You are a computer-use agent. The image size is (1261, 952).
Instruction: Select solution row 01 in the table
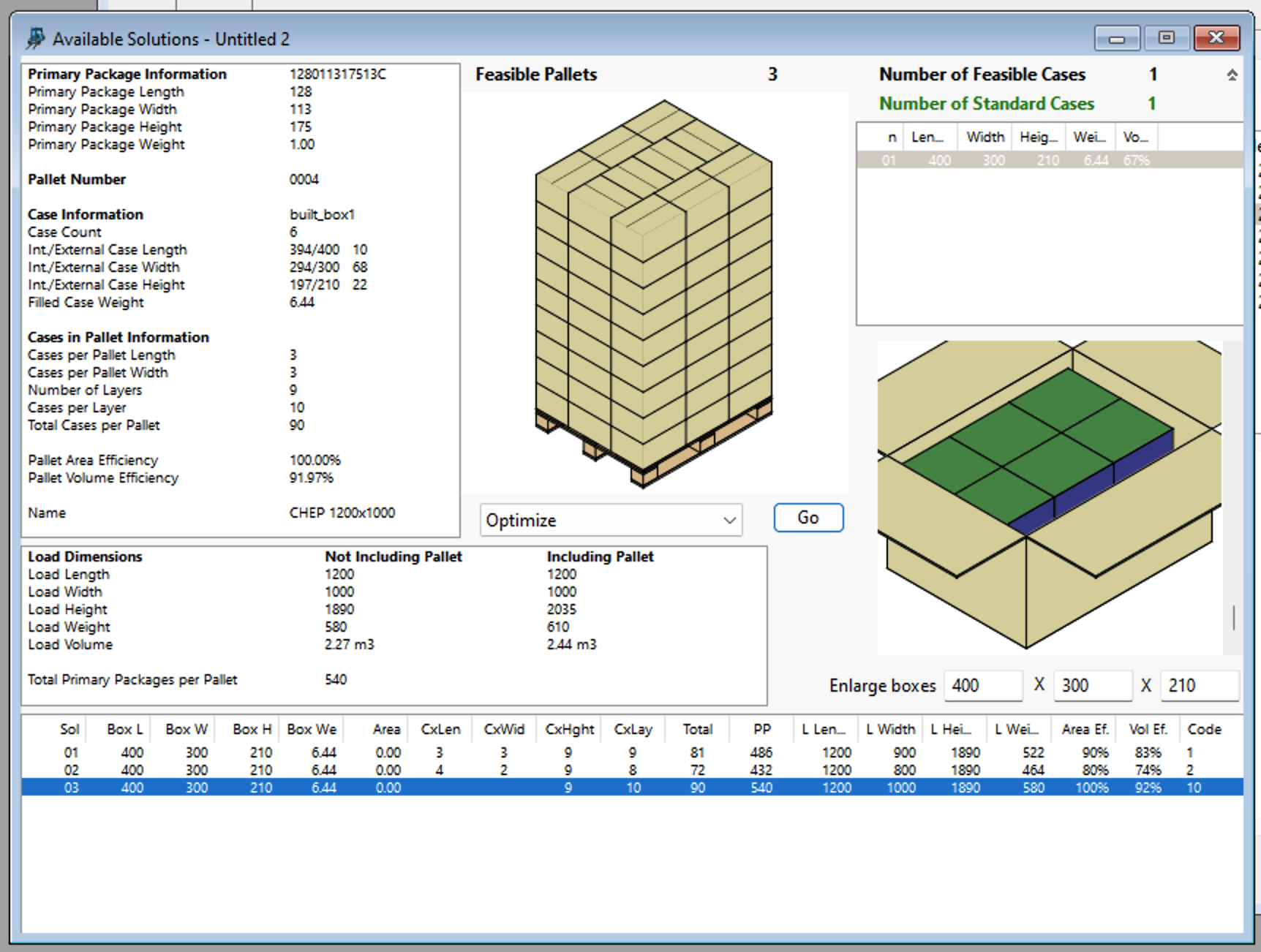click(x=632, y=752)
